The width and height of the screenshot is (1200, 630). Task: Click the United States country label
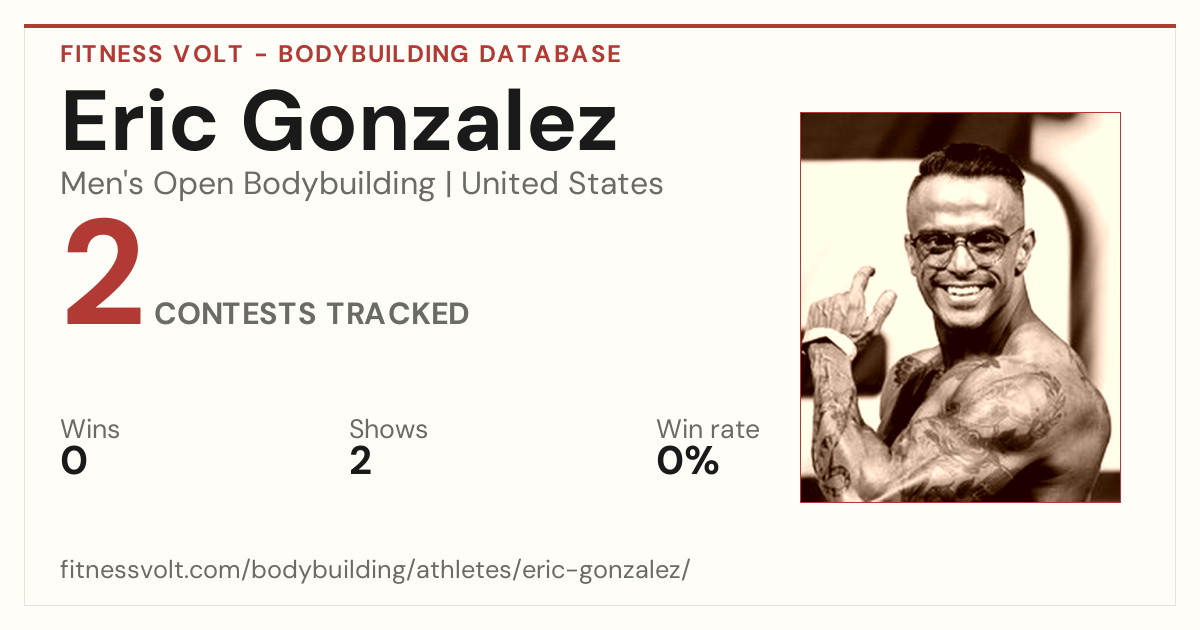click(x=562, y=184)
